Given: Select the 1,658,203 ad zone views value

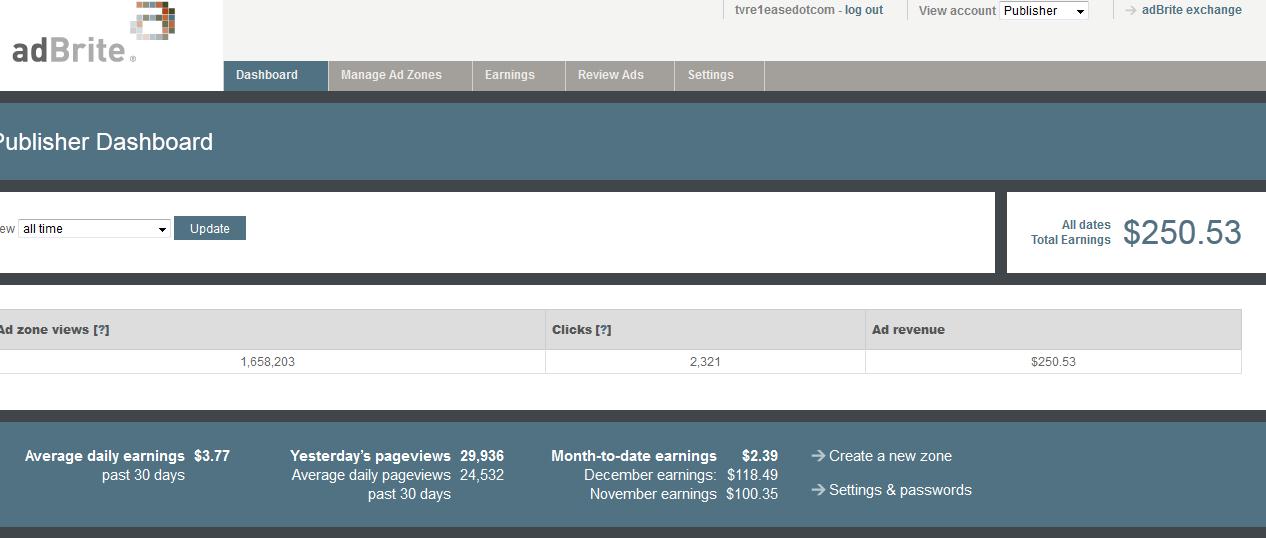Looking at the screenshot, I should click(x=267, y=362).
